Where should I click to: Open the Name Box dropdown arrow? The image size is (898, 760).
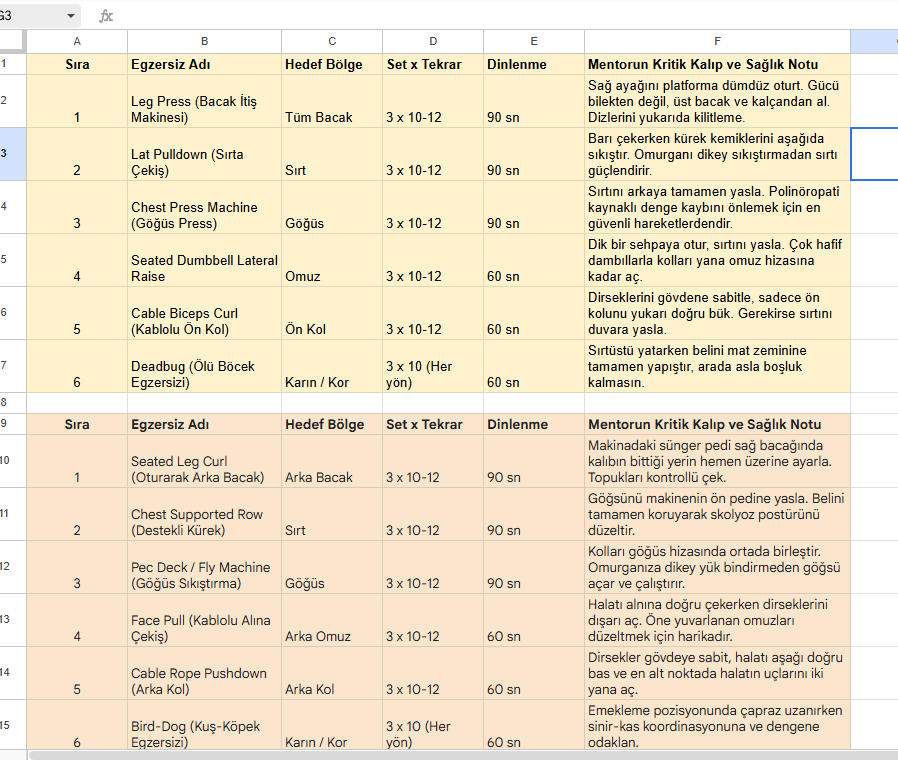point(71,15)
